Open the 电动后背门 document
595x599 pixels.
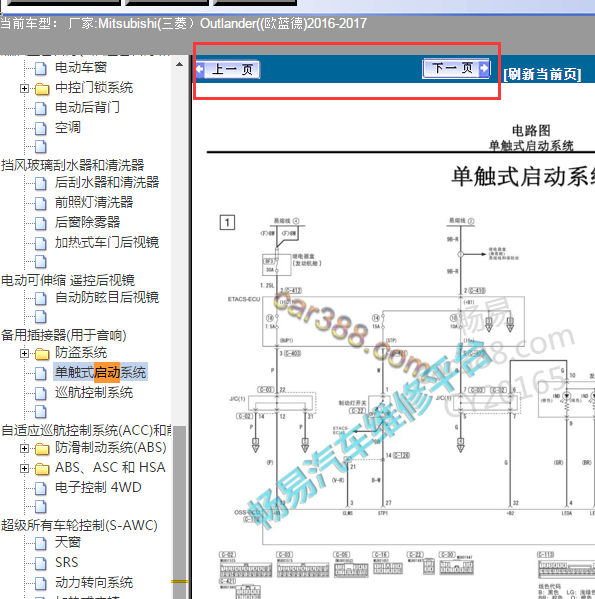87,107
